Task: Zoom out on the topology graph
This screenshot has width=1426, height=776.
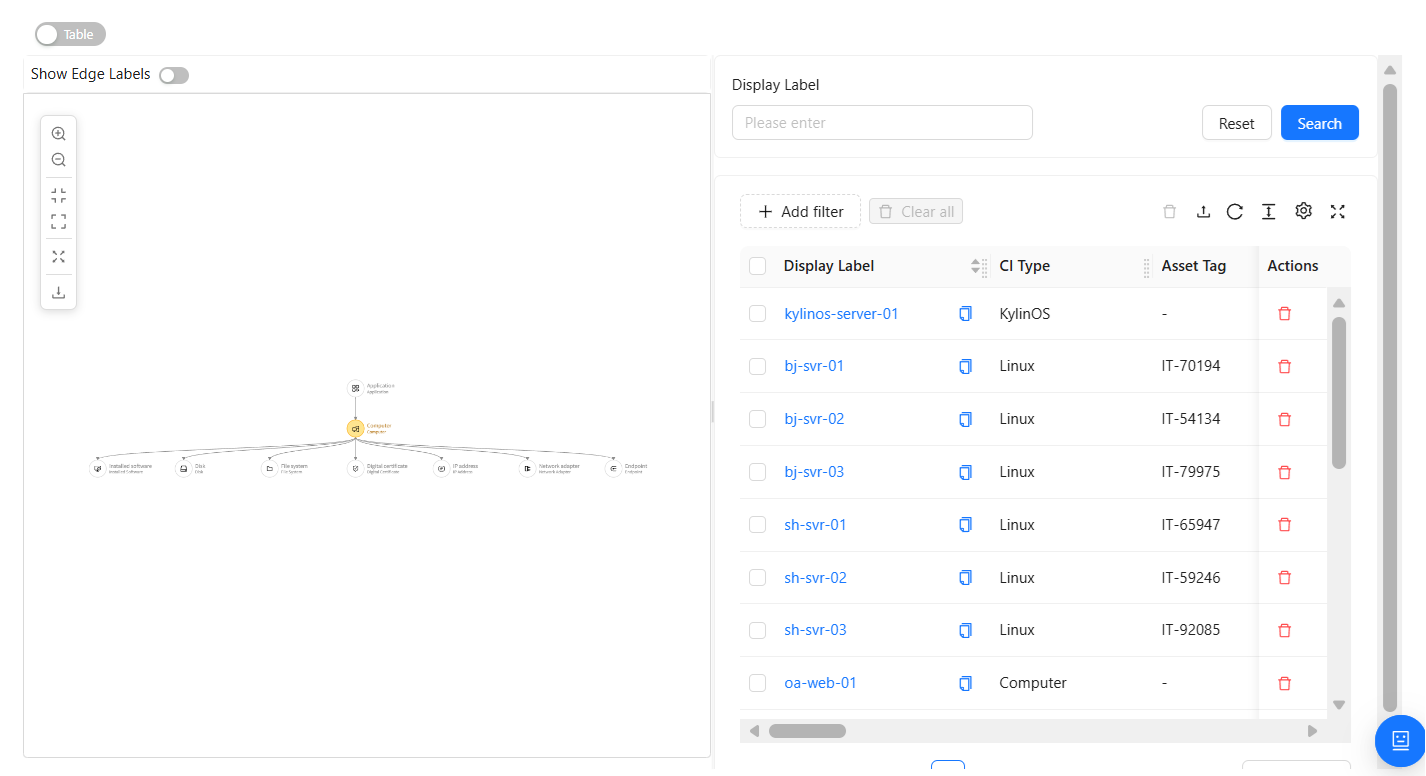Action: [x=58, y=160]
